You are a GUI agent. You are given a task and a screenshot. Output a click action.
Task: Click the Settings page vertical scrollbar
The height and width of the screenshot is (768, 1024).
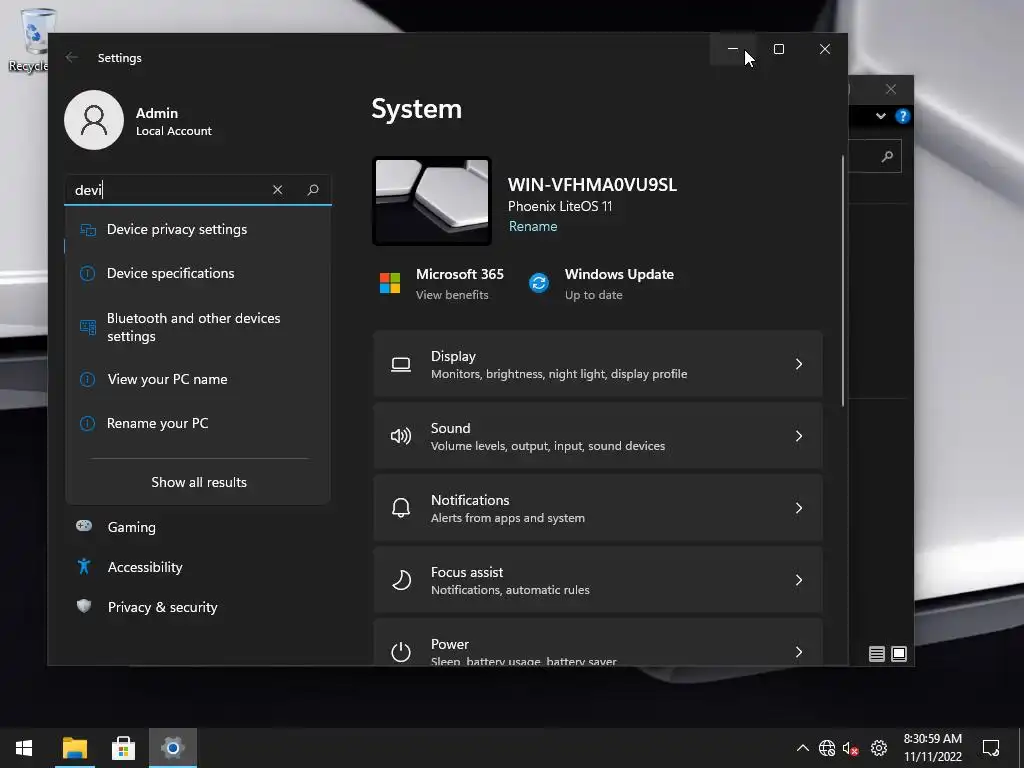(842, 281)
